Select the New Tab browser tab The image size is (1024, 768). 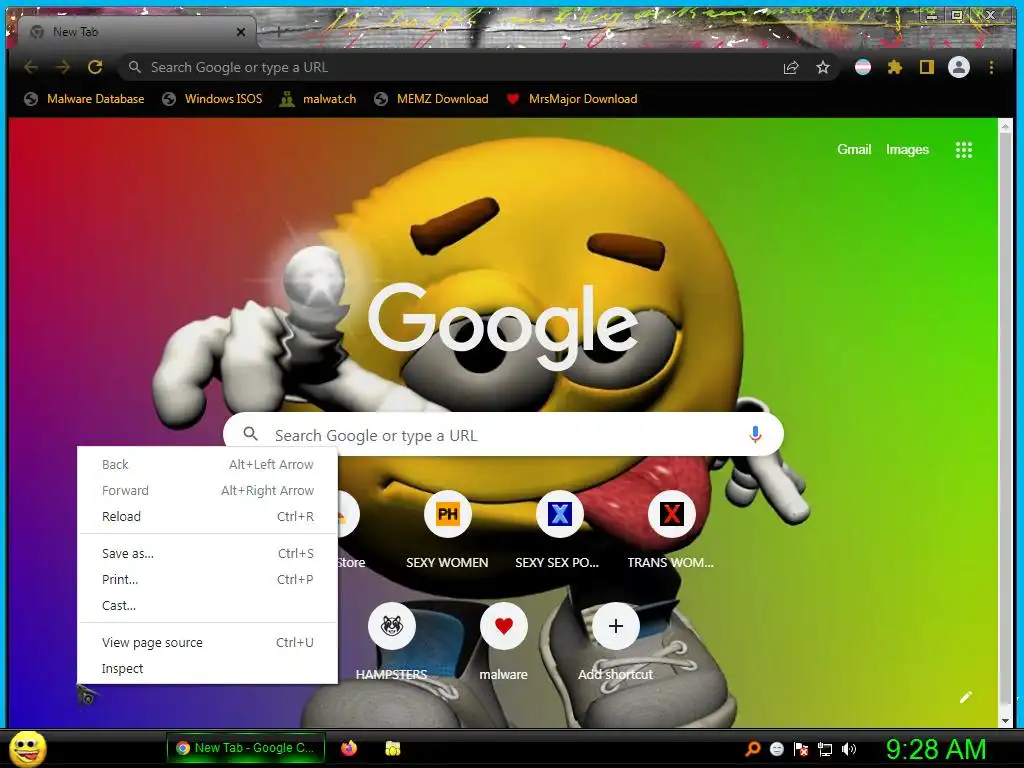pyautogui.click(x=137, y=32)
